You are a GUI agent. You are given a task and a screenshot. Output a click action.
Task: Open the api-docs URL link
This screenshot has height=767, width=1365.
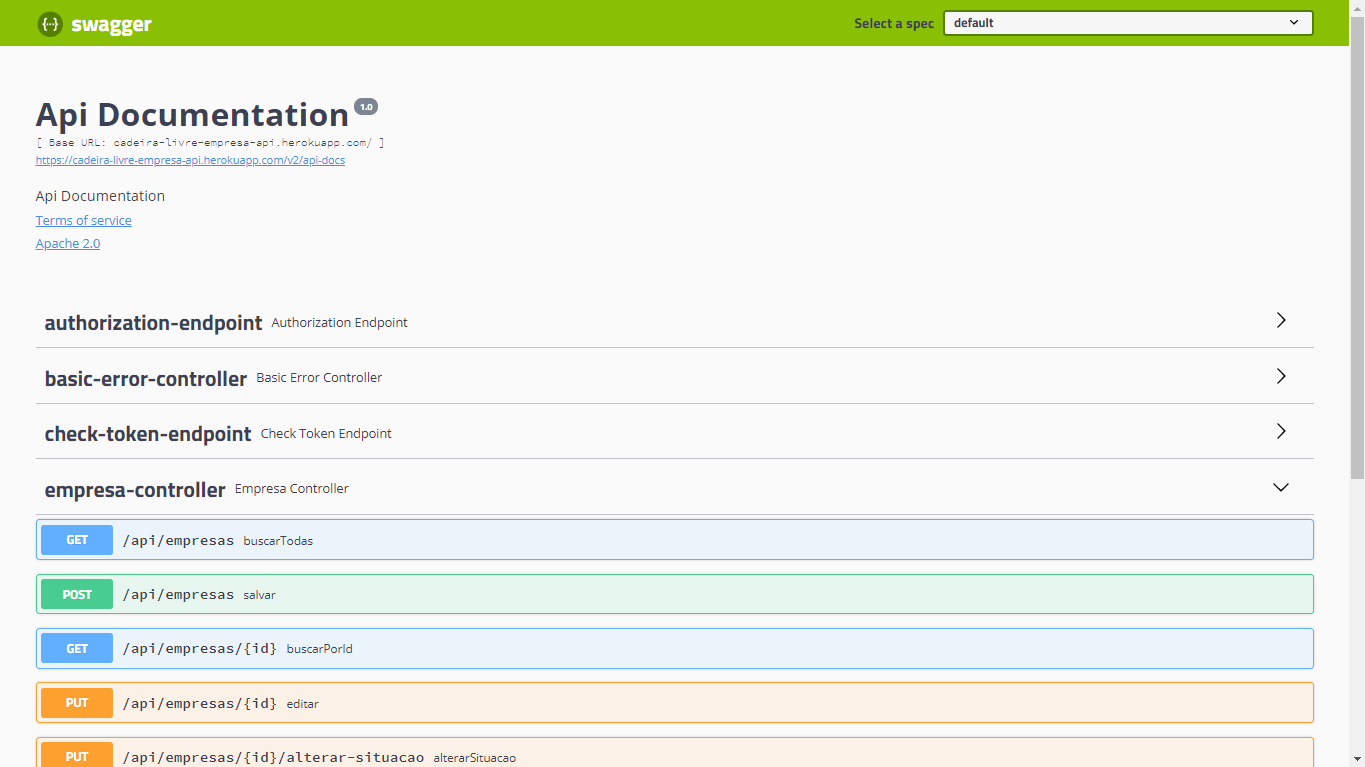[190, 160]
